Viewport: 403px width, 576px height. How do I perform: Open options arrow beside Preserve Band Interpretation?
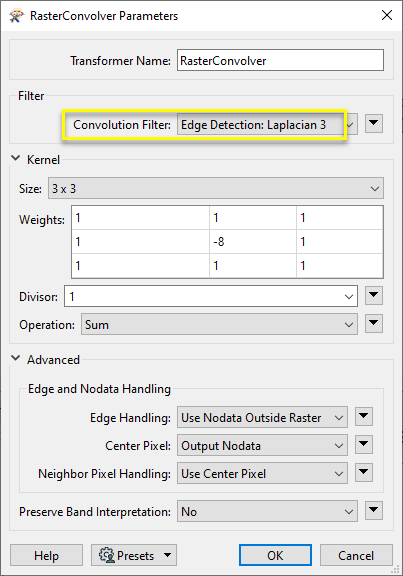coord(374,510)
